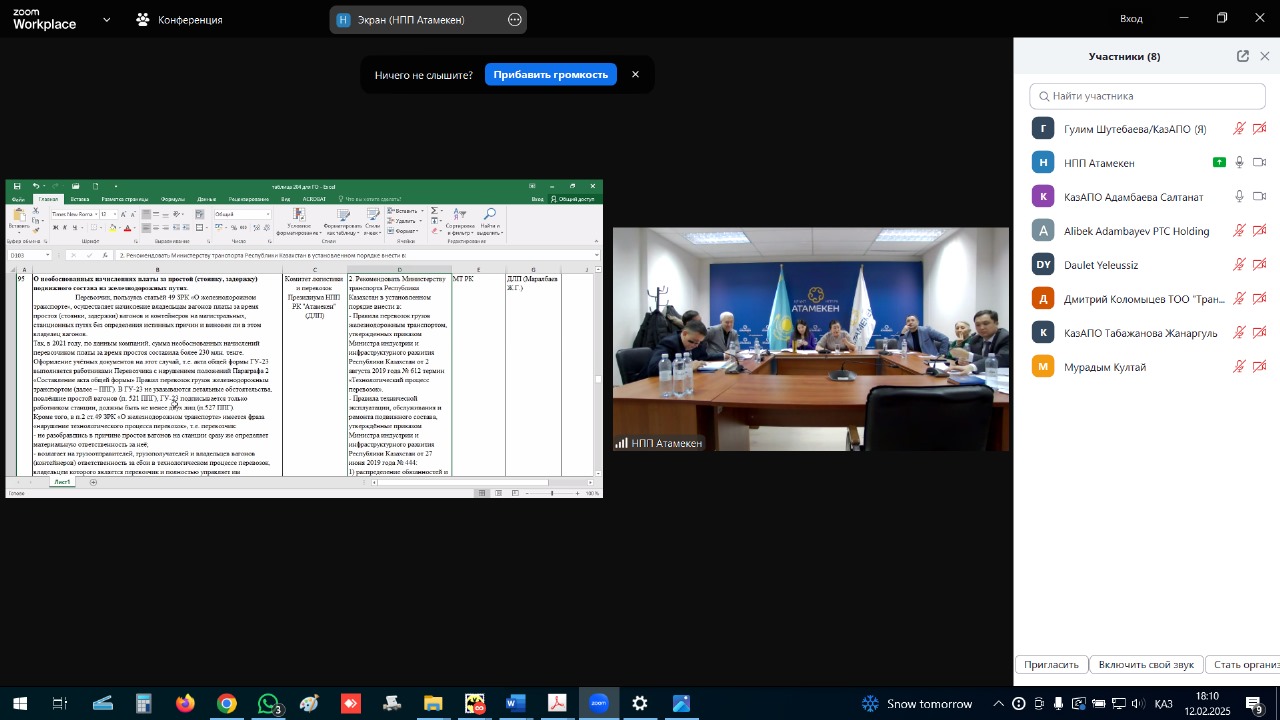Viewport: 1280px width, 720px height.
Task: Select participant Дмитрий Коломыцев ТОО
Action: click(x=1147, y=299)
